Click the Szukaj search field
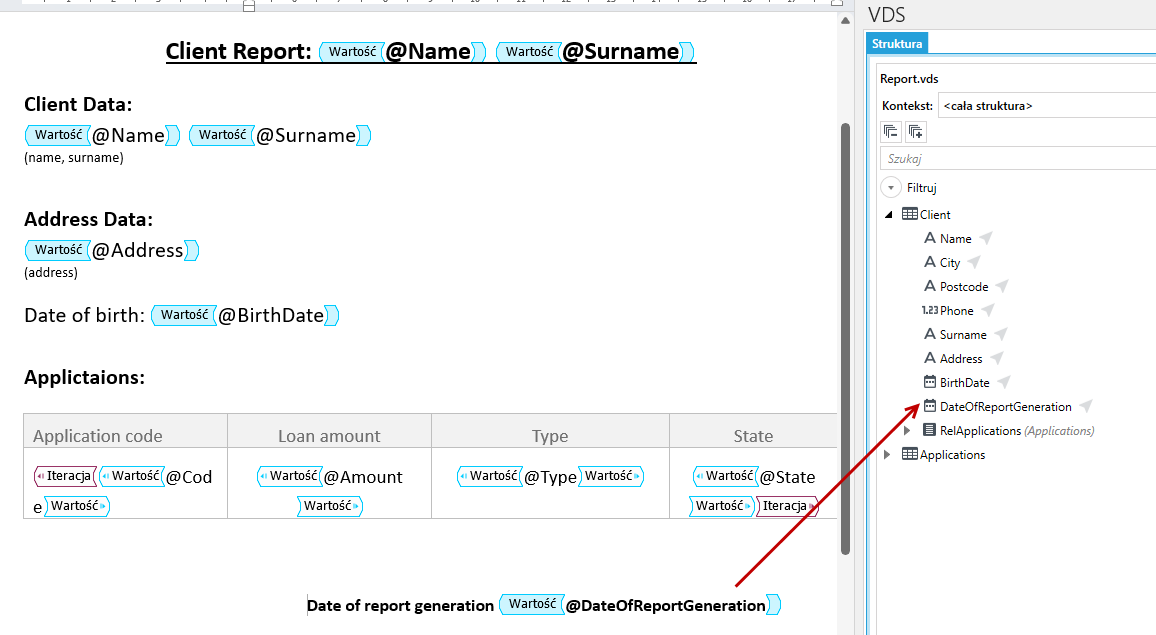Viewport: 1156px width, 635px height. [x=1018, y=159]
